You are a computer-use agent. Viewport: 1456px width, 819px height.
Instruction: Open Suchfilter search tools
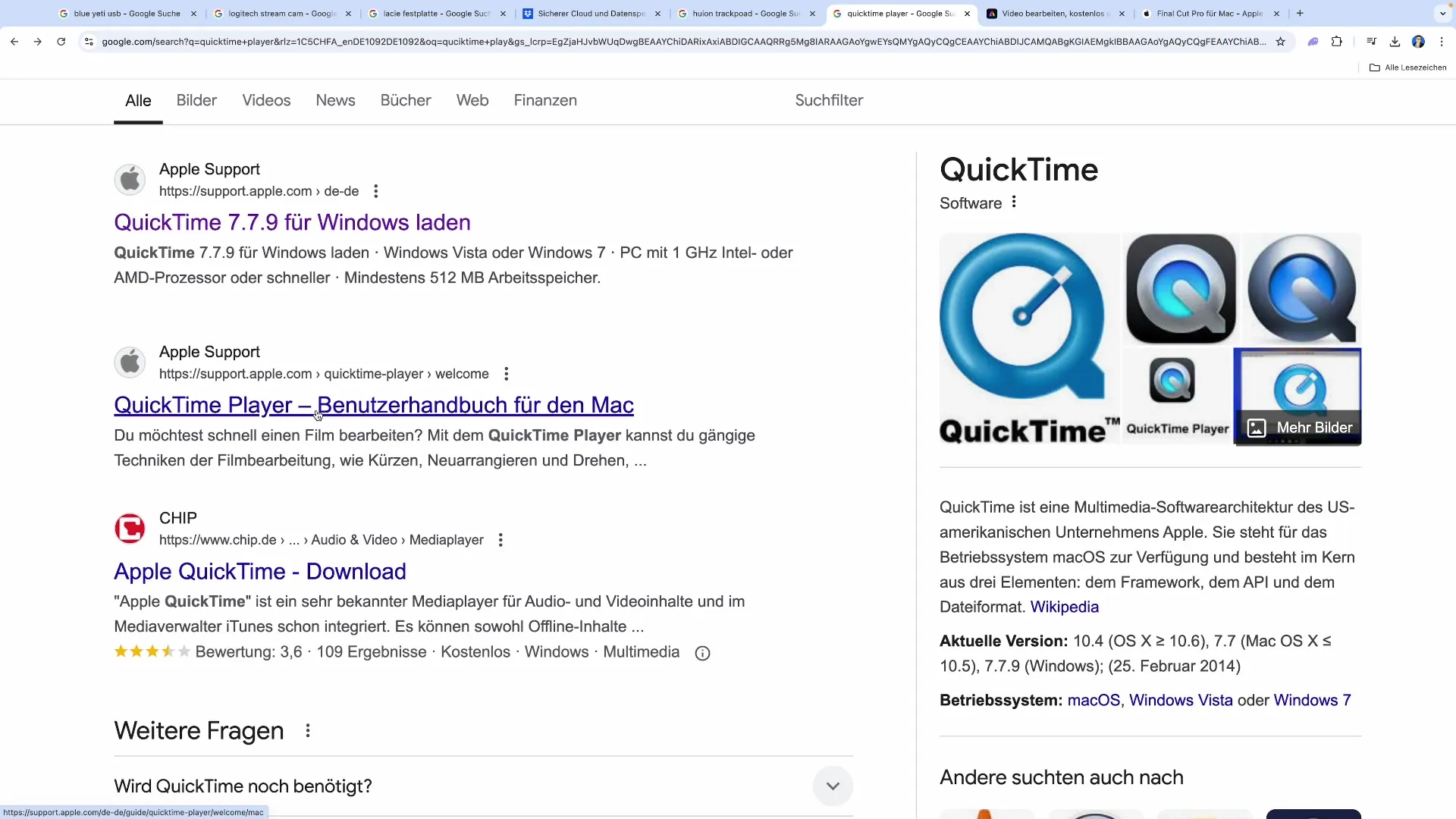[x=828, y=100]
